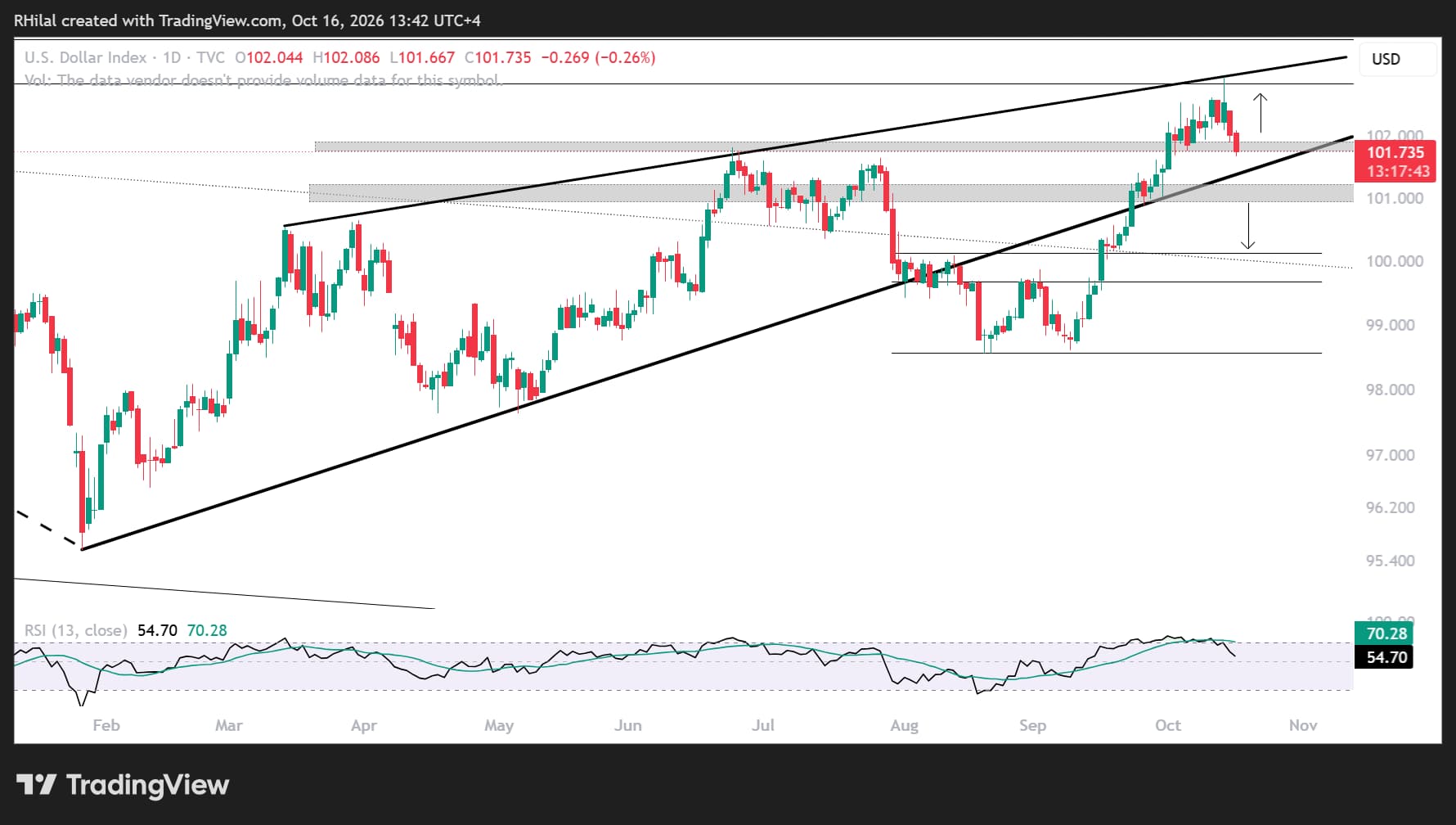Click the TradingView logo
This screenshot has width=1456, height=825.
tap(123, 785)
